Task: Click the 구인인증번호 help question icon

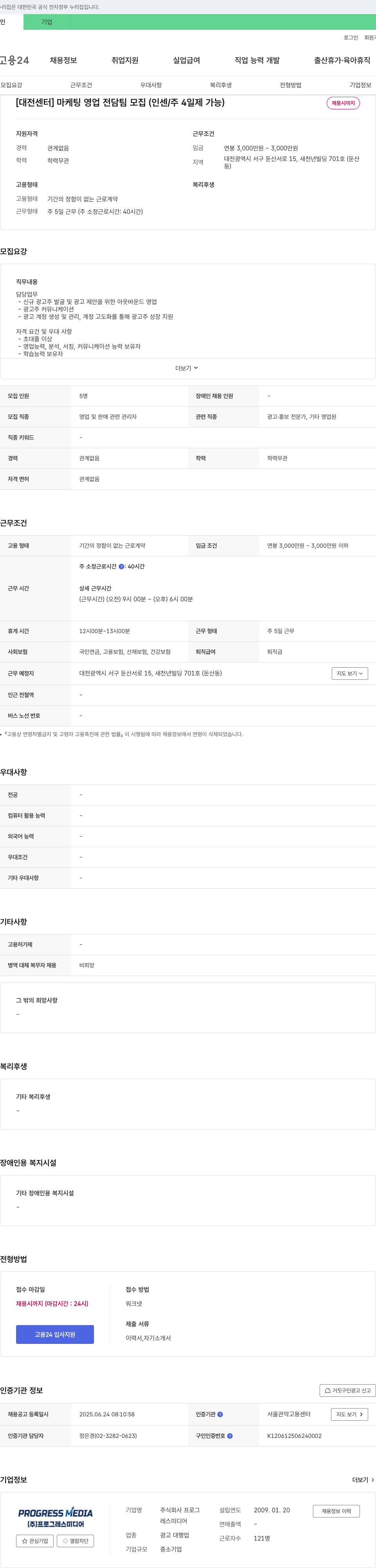Action: (230, 1435)
